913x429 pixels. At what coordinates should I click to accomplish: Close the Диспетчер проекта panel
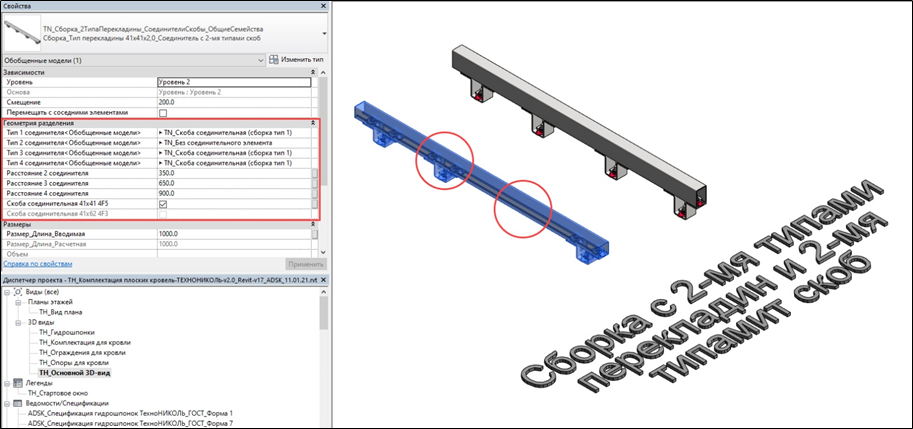(322, 278)
